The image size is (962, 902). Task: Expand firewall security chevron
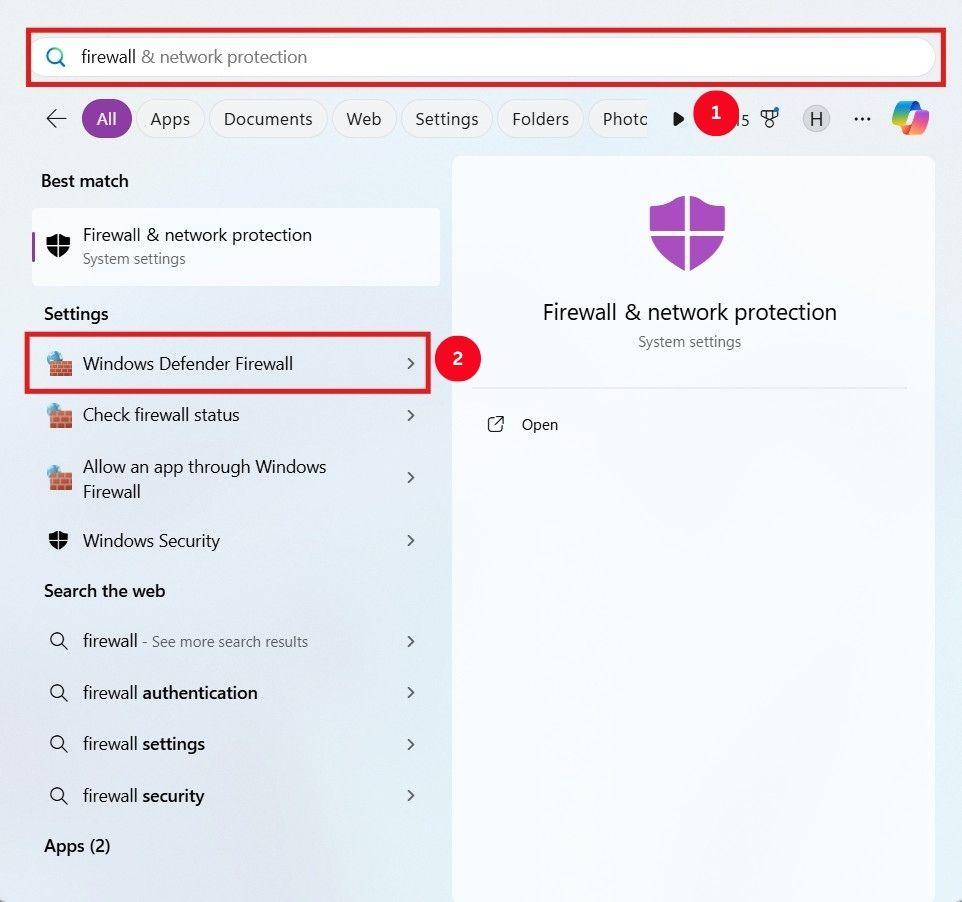tap(410, 796)
